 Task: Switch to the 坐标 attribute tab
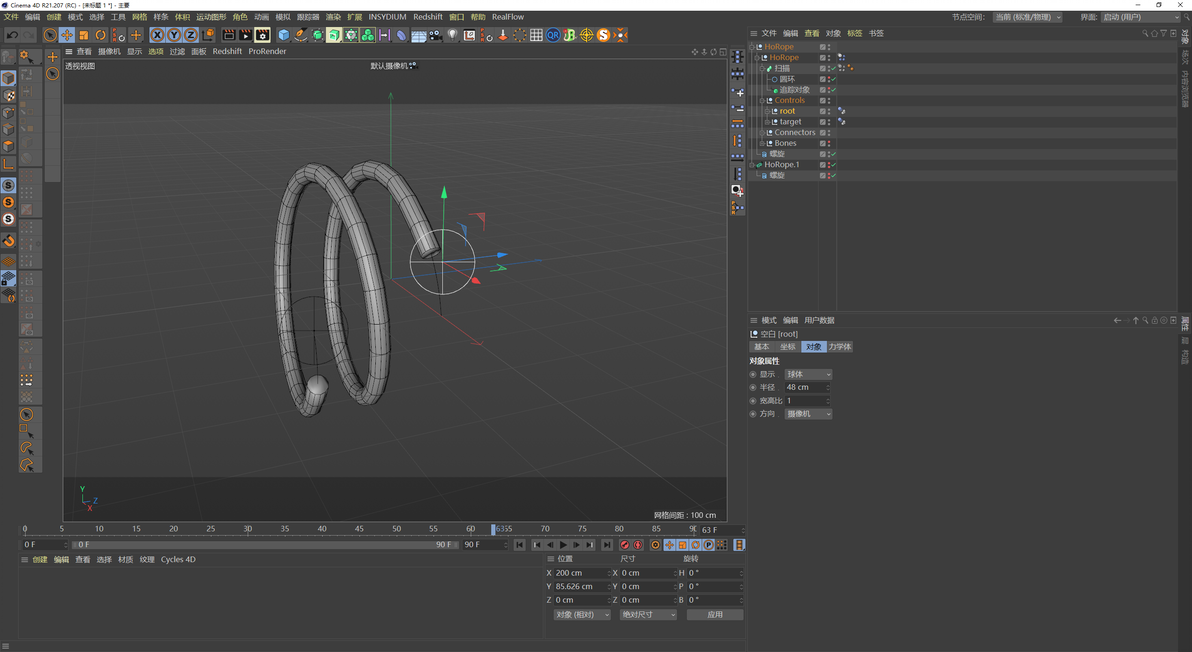point(787,347)
